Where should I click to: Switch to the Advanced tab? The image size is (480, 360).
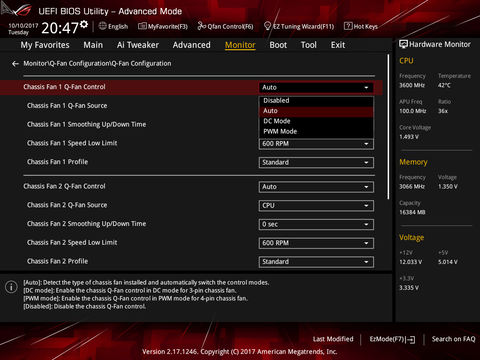(x=192, y=45)
